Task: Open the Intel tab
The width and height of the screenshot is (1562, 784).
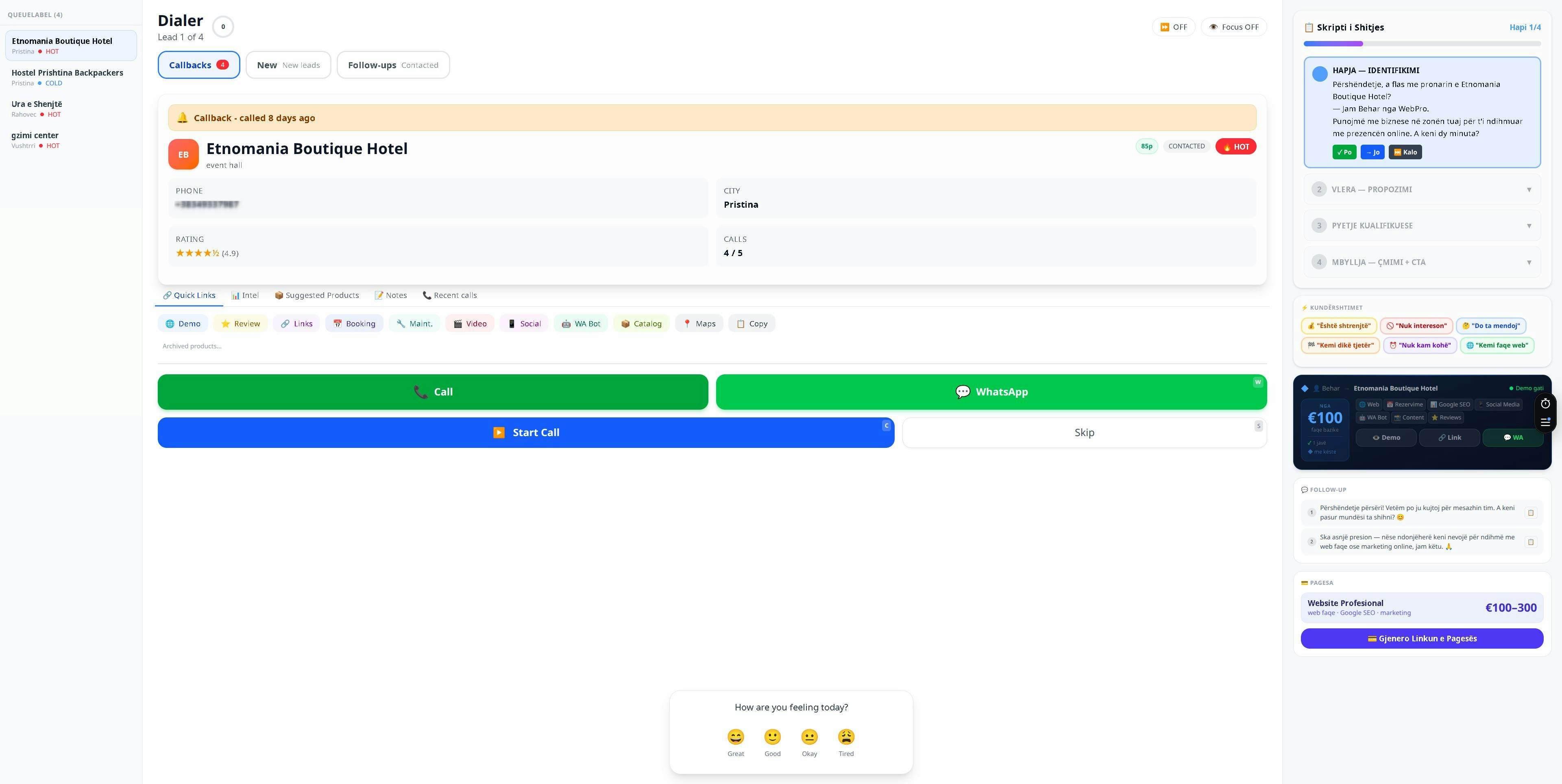Action: point(245,295)
